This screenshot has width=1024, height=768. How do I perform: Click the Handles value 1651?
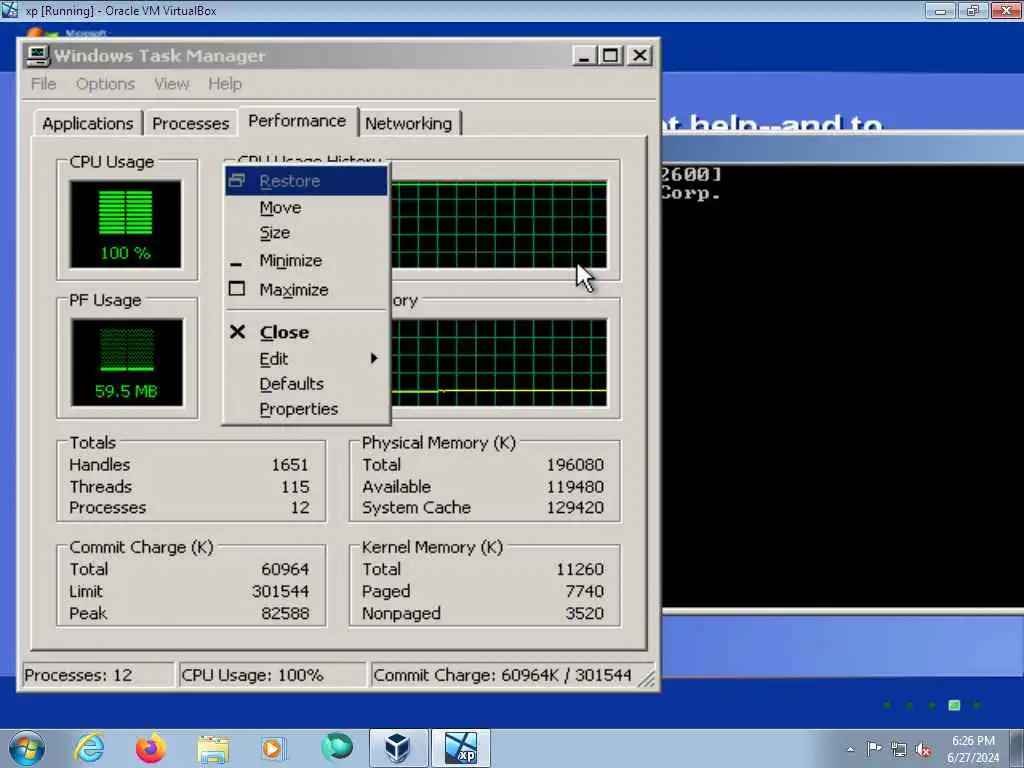tap(289, 464)
